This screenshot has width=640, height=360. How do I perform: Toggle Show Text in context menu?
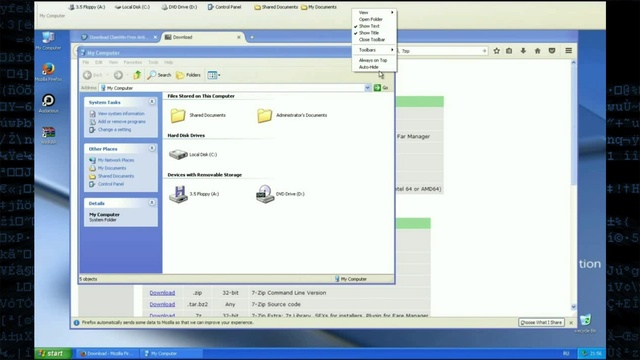(374, 26)
